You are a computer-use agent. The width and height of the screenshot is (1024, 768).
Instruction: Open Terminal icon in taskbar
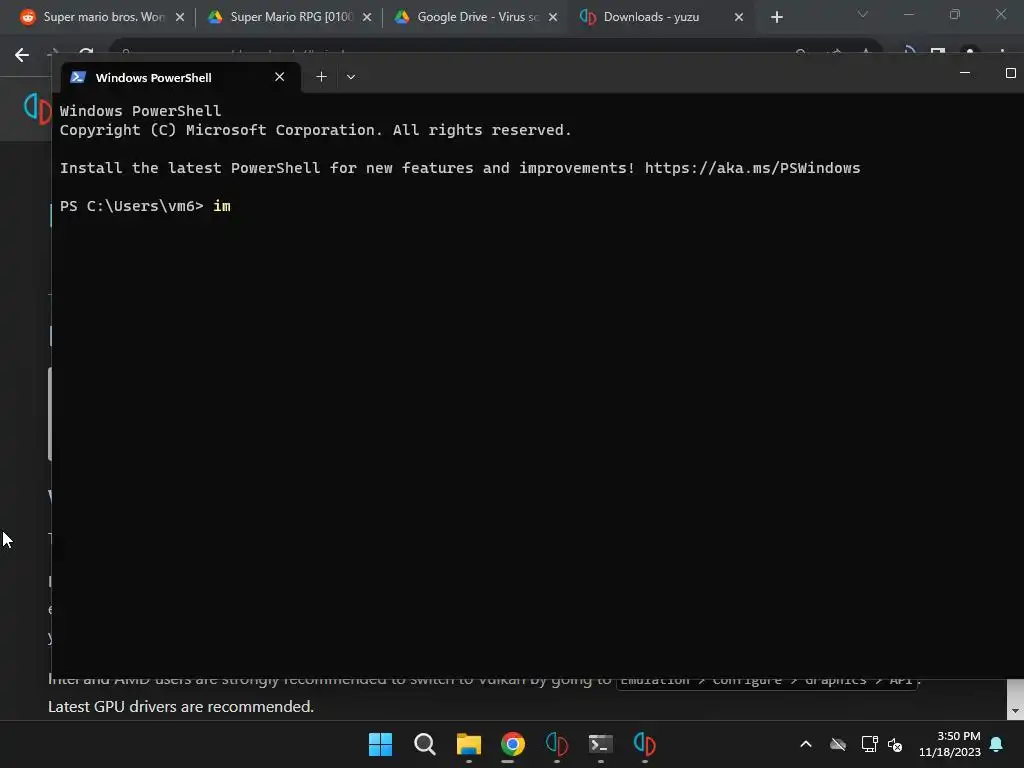click(x=601, y=744)
